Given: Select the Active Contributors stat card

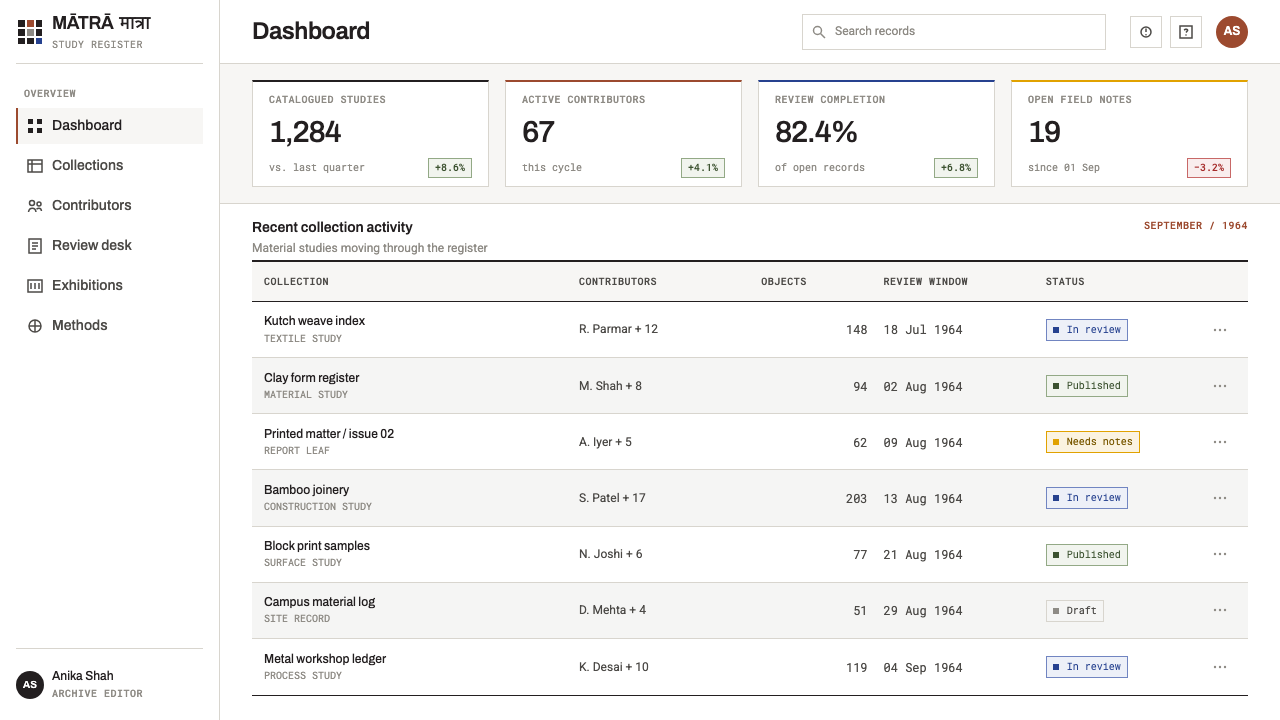Looking at the screenshot, I should pos(623,133).
